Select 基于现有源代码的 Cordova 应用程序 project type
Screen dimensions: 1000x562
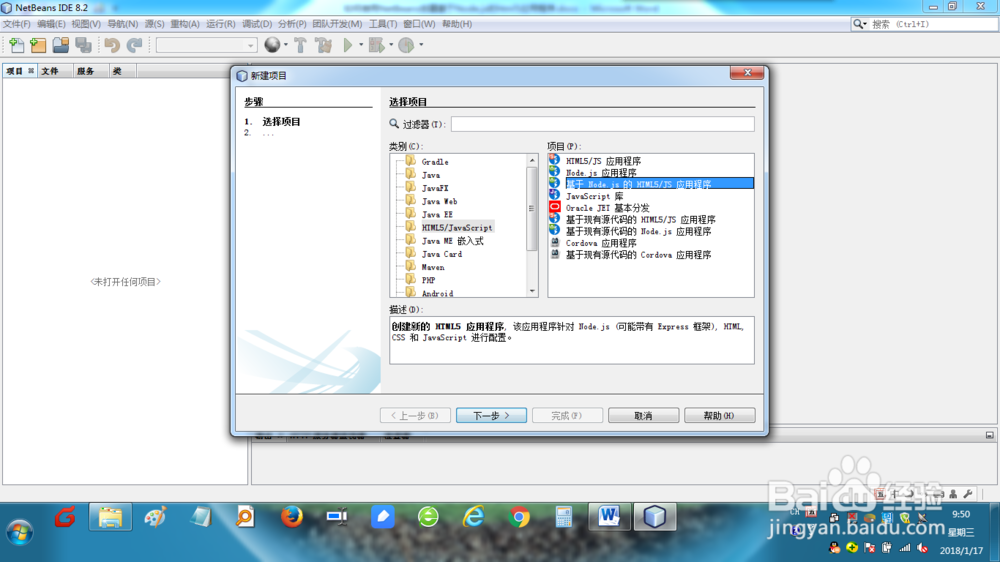[638, 254]
